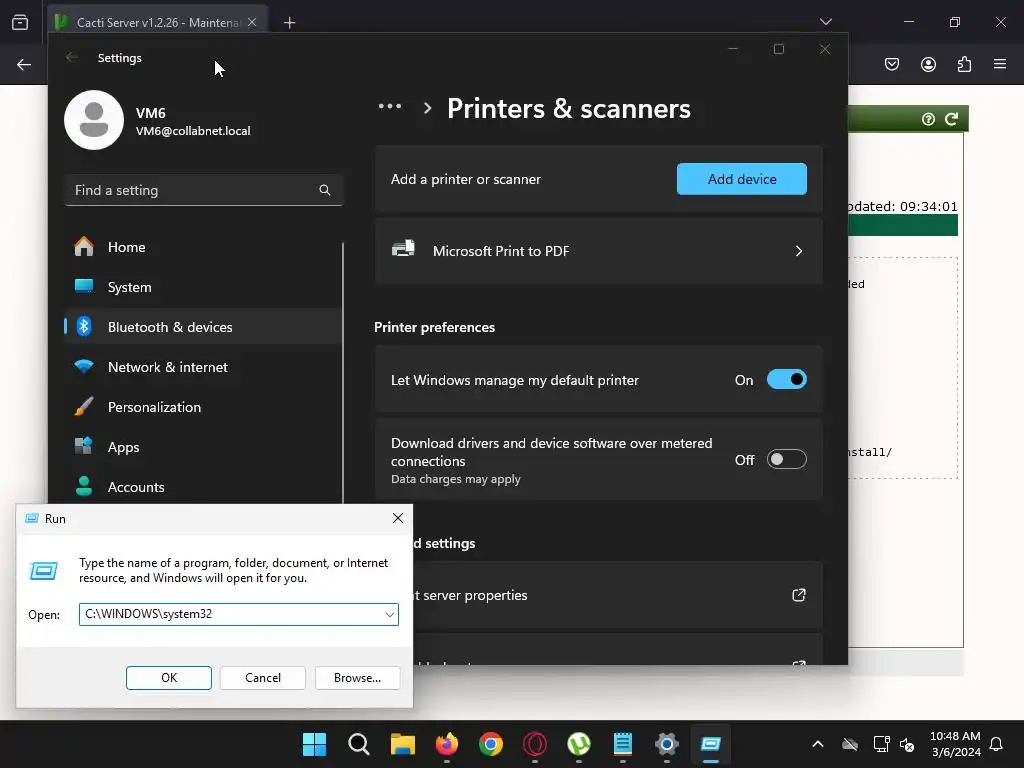Image resolution: width=1024 pixels, height=768 pixels.
Task: Open Firefox extensions puzzle icon
Action: (964, 64)
